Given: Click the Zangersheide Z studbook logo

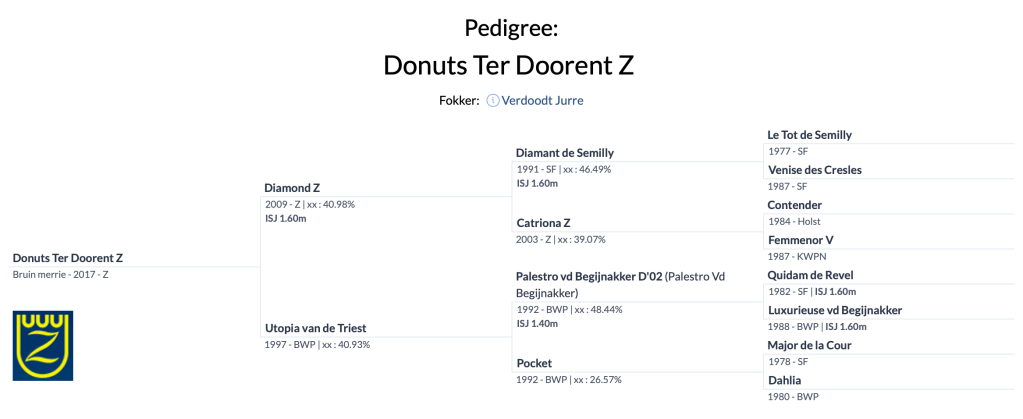Looking at the screenshot, I should pos(43,345).
